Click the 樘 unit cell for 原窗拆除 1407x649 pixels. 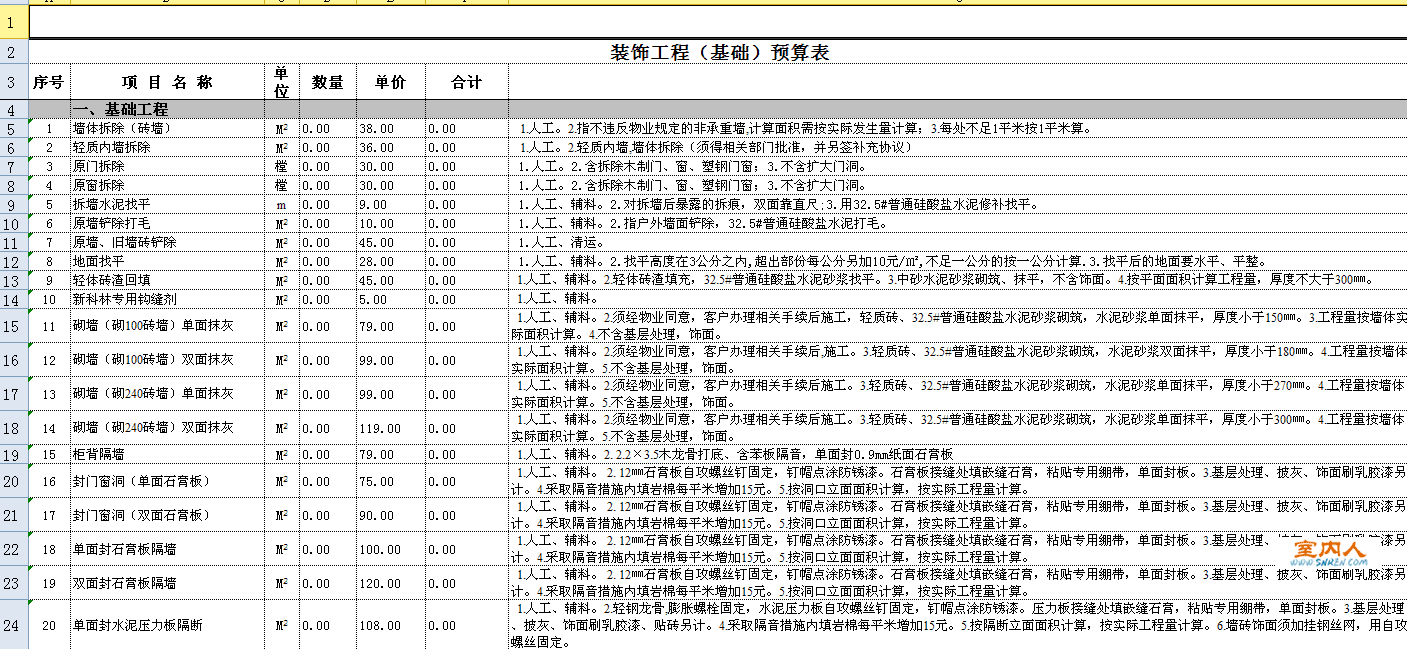(282, 186)
